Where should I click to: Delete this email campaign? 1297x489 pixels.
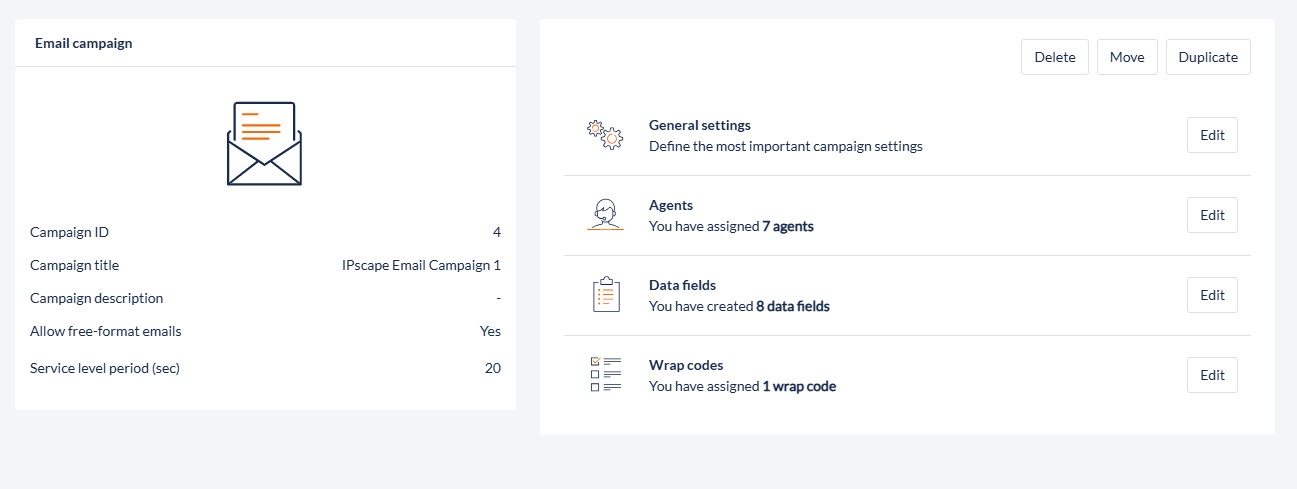coord(1054,57)
